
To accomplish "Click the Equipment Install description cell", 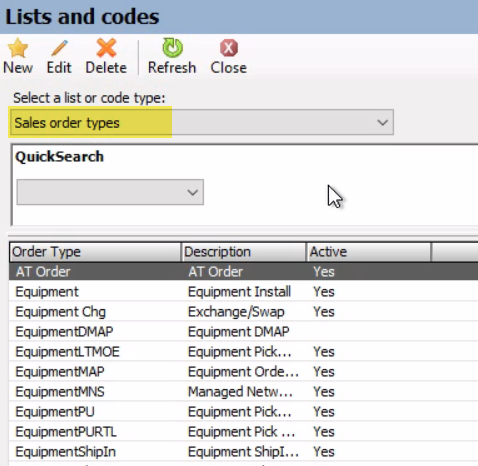I will click(x=239, y=292).
